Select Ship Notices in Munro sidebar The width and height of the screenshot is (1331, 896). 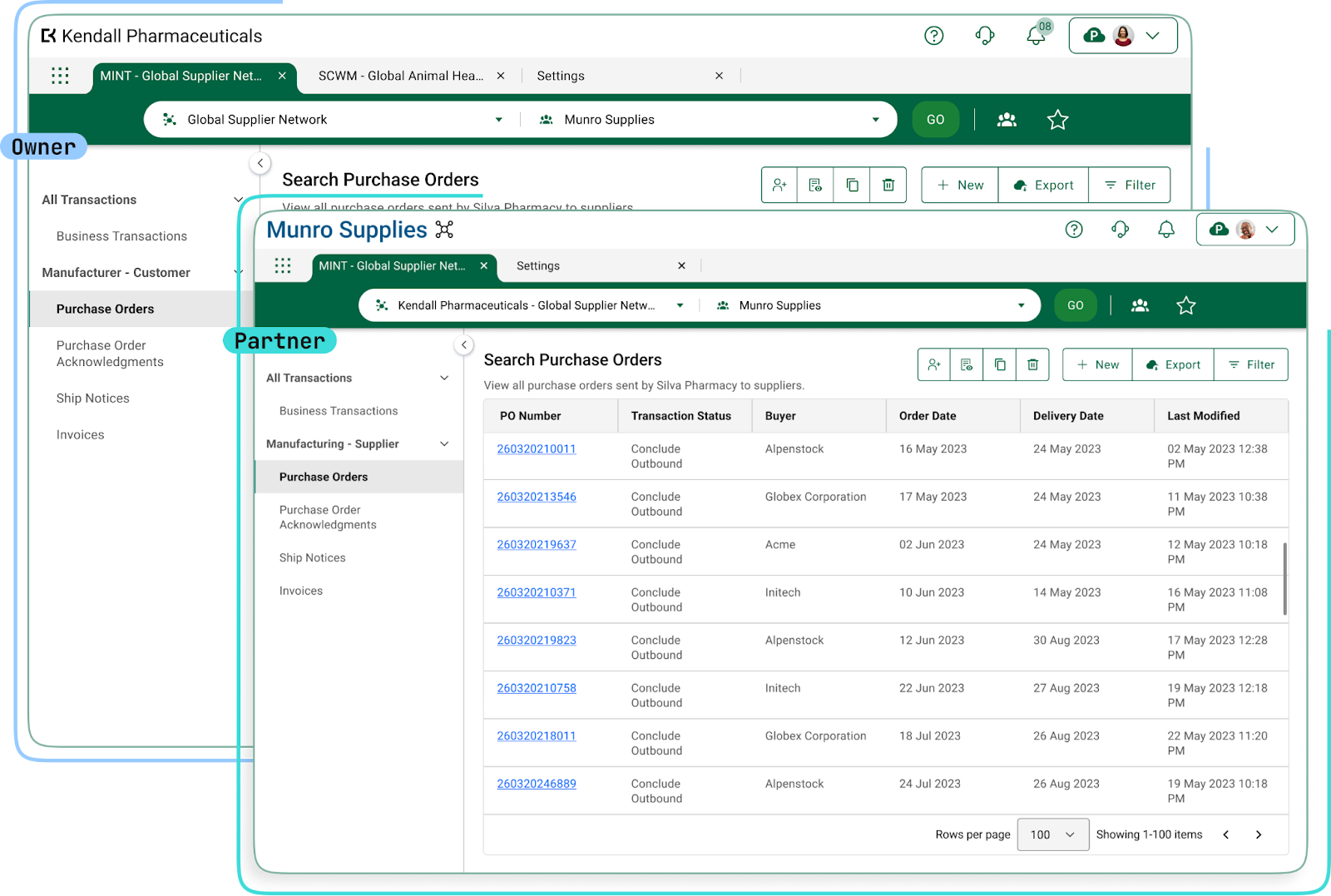[313, 558]
